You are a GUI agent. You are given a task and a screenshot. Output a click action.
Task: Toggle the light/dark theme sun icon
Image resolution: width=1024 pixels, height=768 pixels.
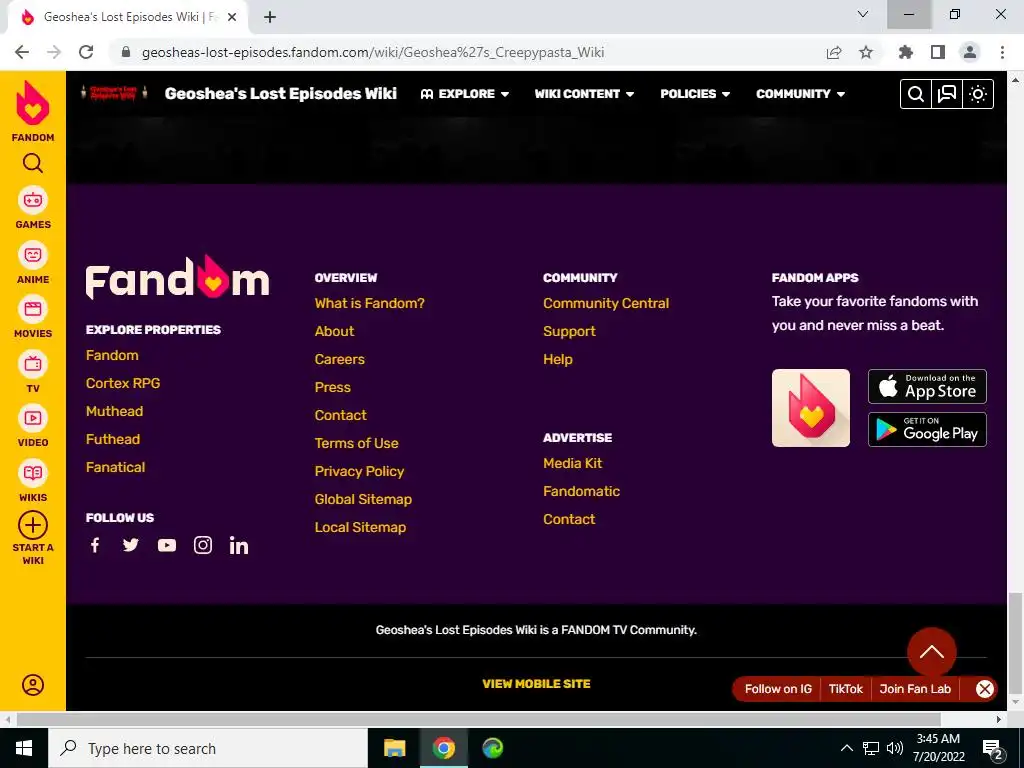(x=978, y=94)
